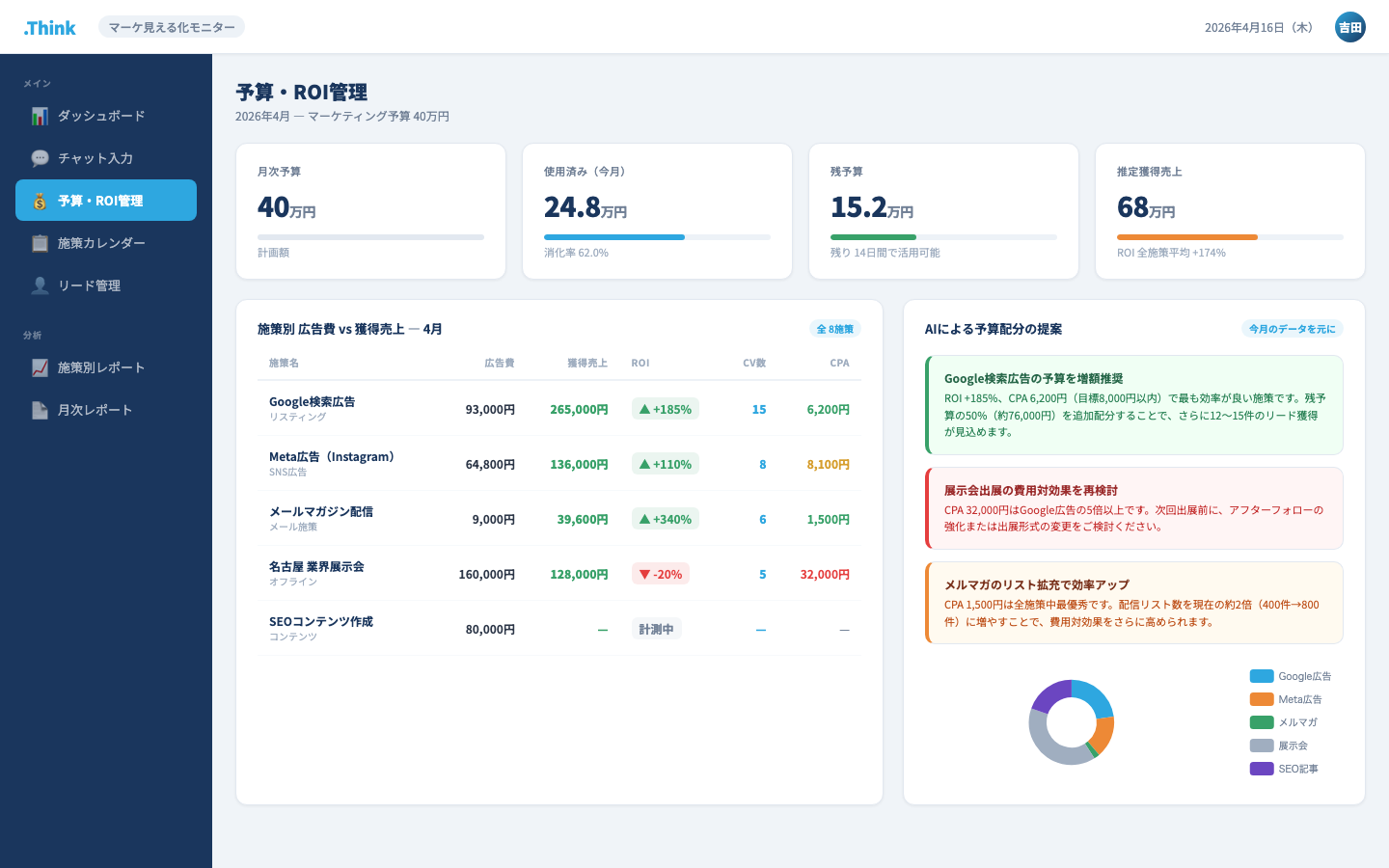Click the 全 8施策 badge
This screenshot has height=868, width=1389.
click(x=835, y=329)
